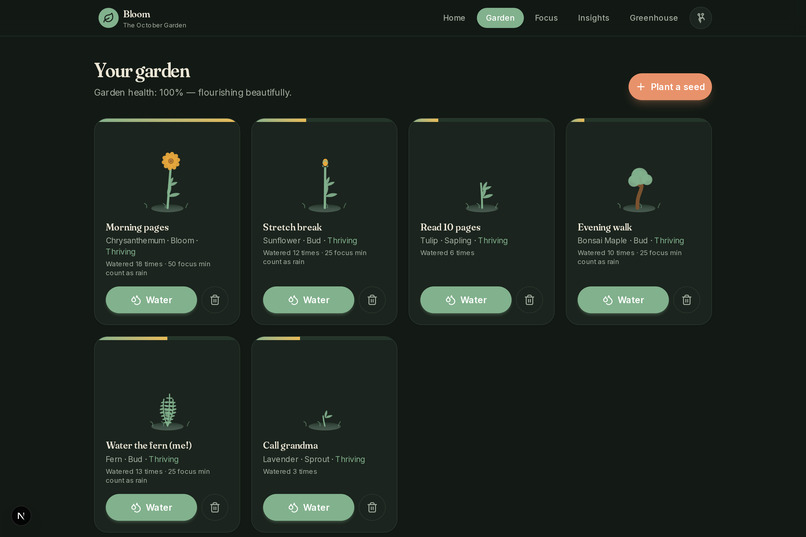Screen dimensions: 806x537
Task: Water the Stretch break plant
Action: tap(308, 300)
